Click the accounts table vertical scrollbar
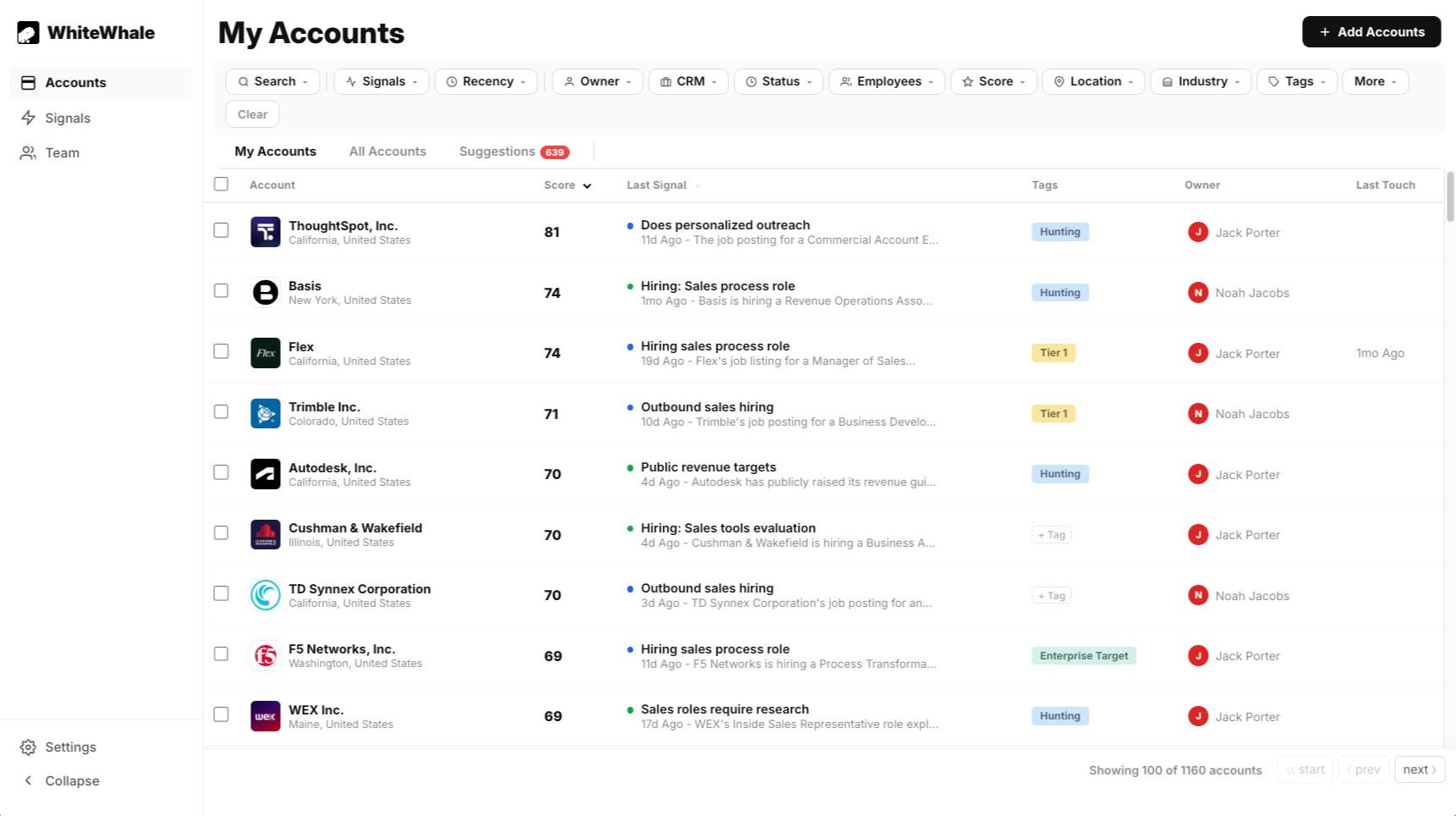This screenshot has height=816, width=1456. pyautogui.click(x=1450, y=196)
